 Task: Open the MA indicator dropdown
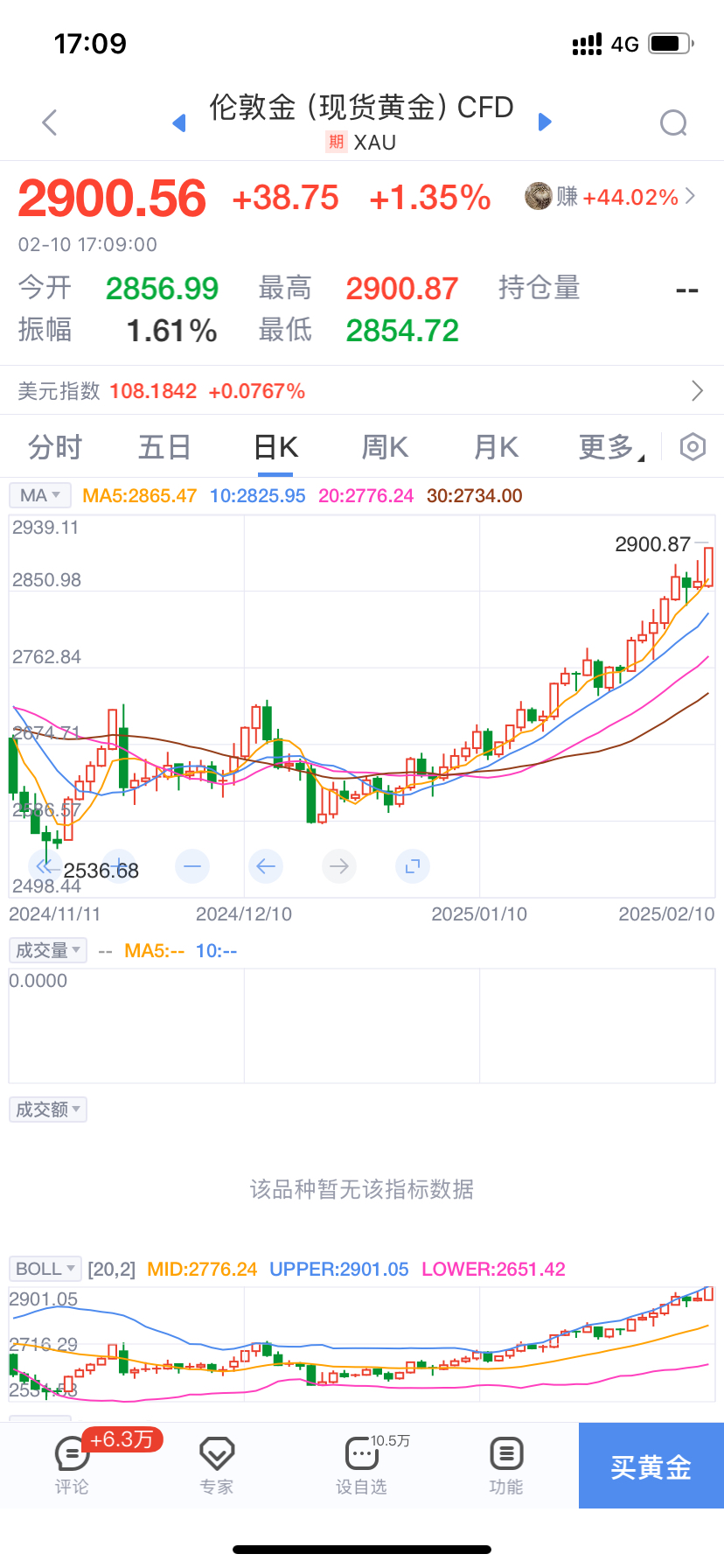click(x=39, y=495)
